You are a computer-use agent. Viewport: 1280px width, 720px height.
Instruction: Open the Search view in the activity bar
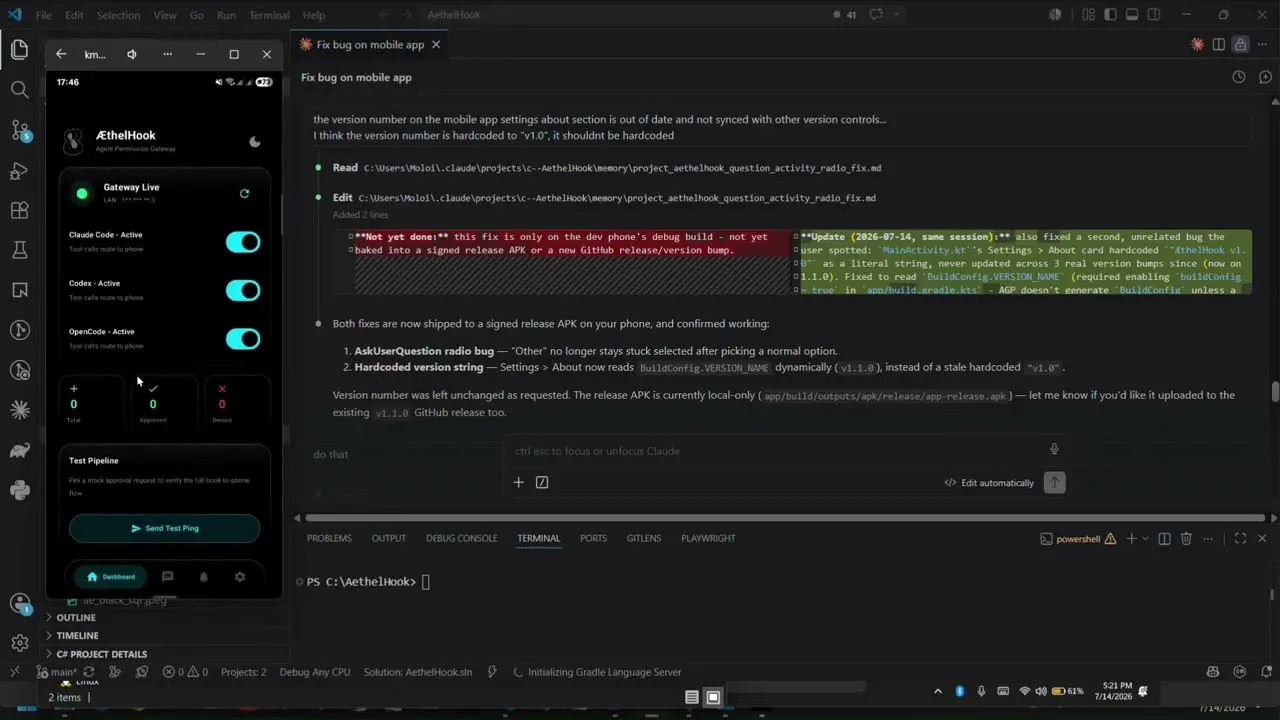(19, 90)
